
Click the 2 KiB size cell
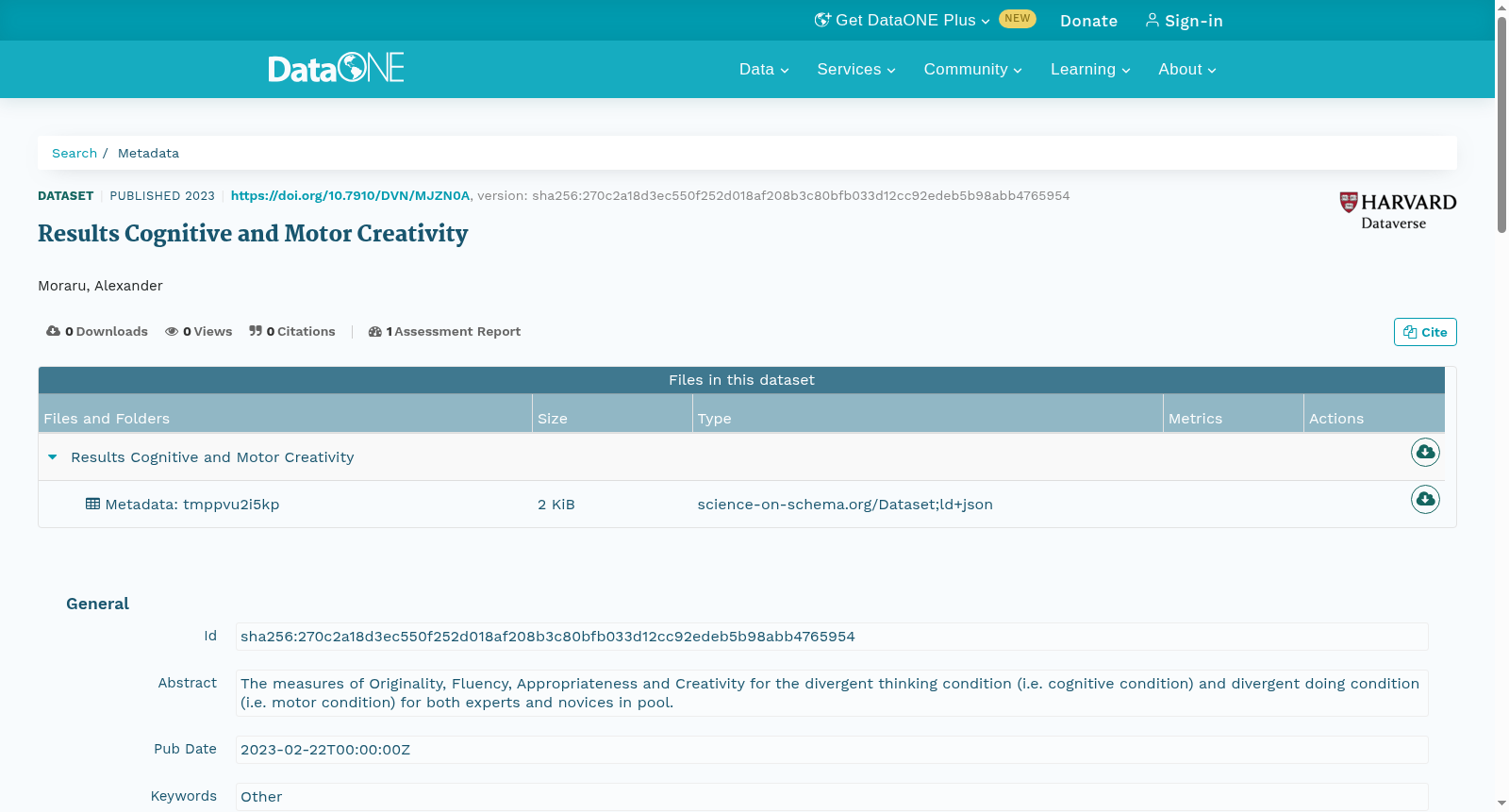click(x=556, y=505)
